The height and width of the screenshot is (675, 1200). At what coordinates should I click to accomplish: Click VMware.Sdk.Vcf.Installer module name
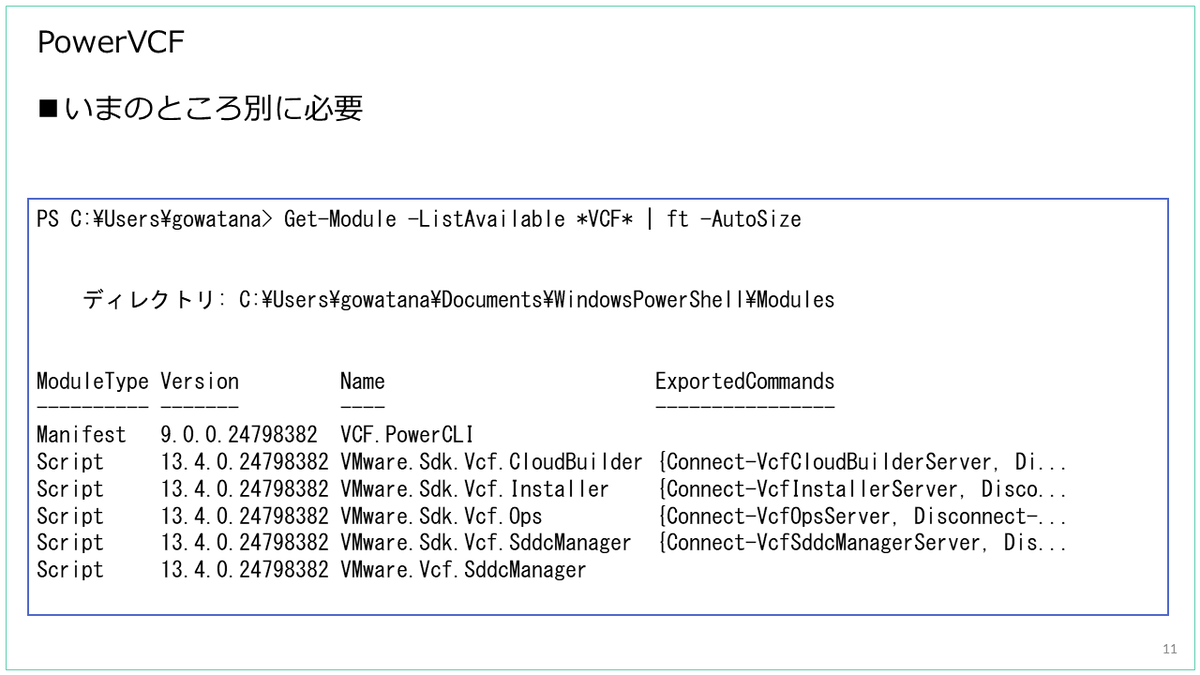tap(474, 489)
